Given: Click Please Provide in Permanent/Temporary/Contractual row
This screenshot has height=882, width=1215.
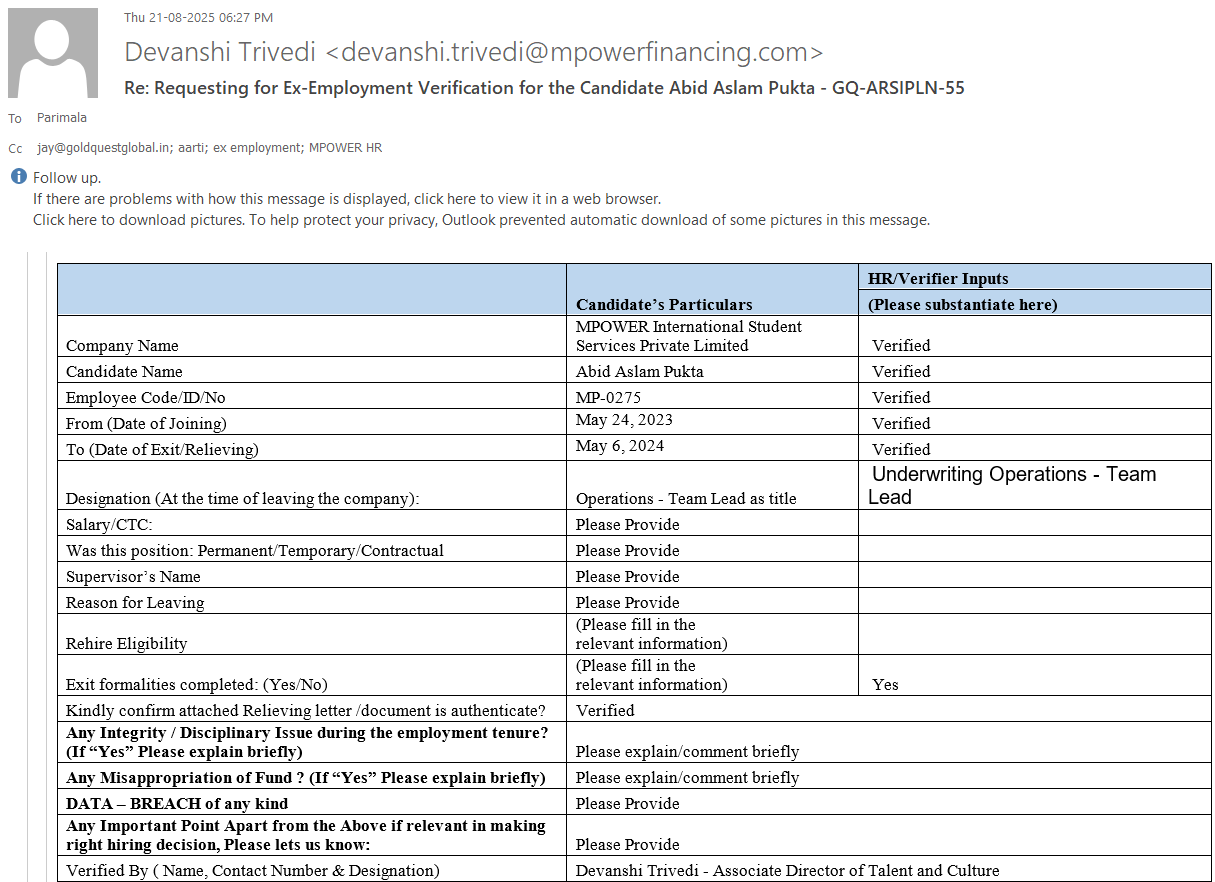Looking at the screenshot, I should tap(627, 550).
